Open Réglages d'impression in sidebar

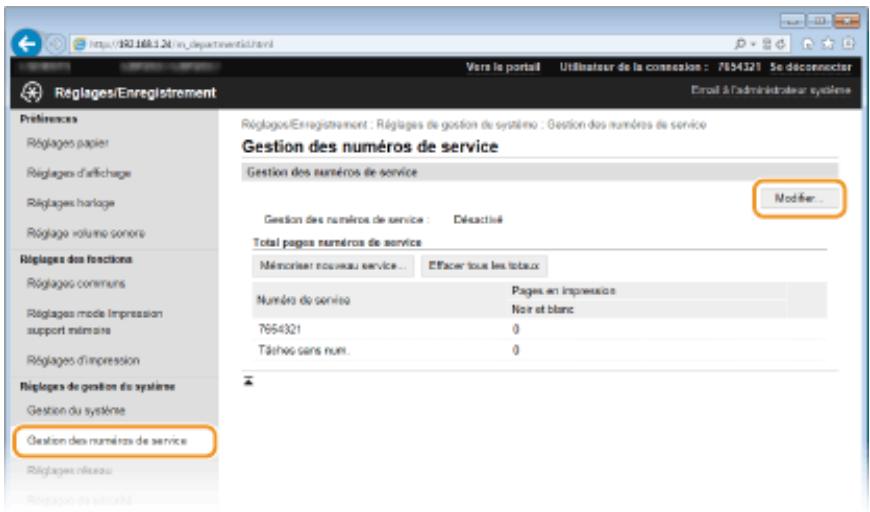tap(83, 361)
